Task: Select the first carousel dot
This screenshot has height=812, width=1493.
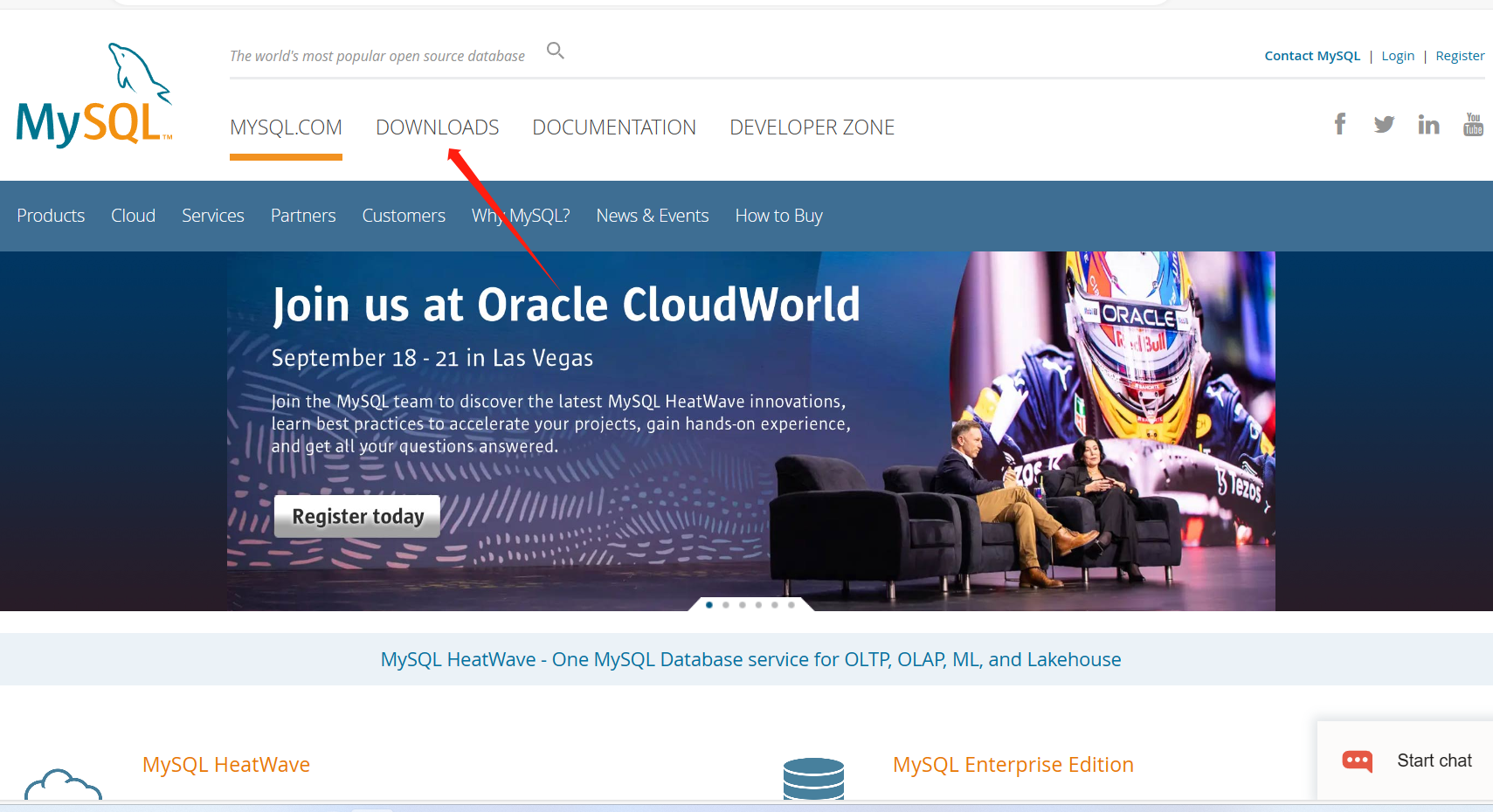Action: [709, 604]
